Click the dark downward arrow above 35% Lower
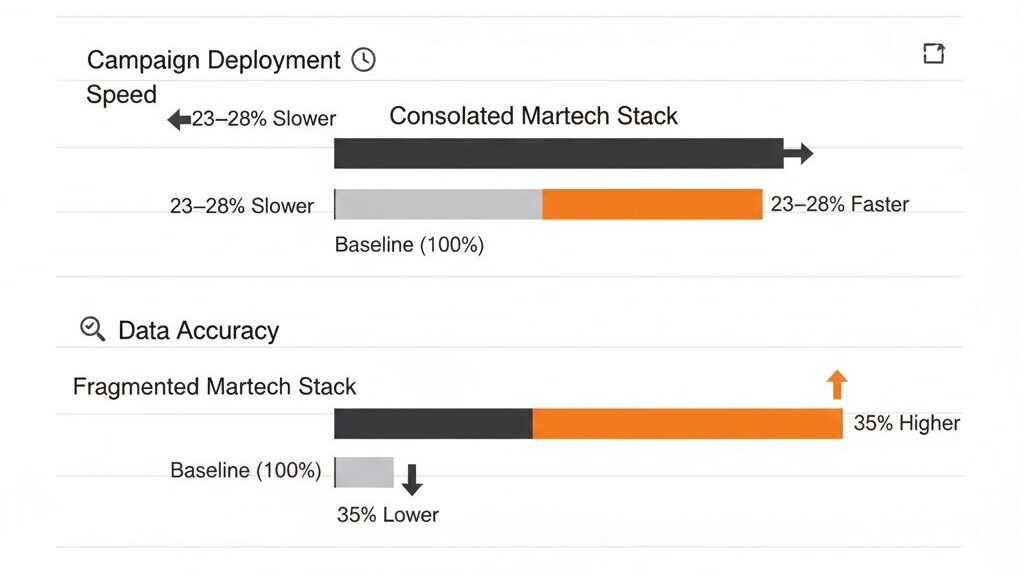This screenshot has width=1024, height=576. (x=412, y=481)
